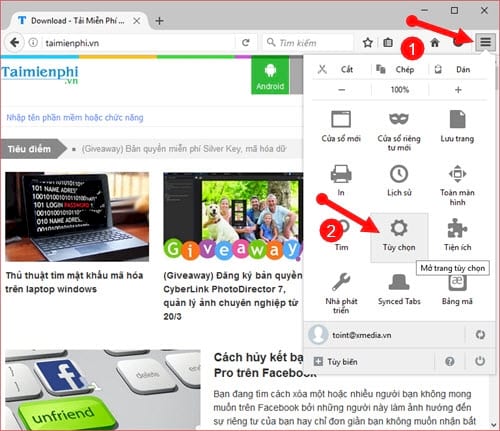Focus the taimienphi.vn address bar
The image size is (500, 431).
[138, 43]
